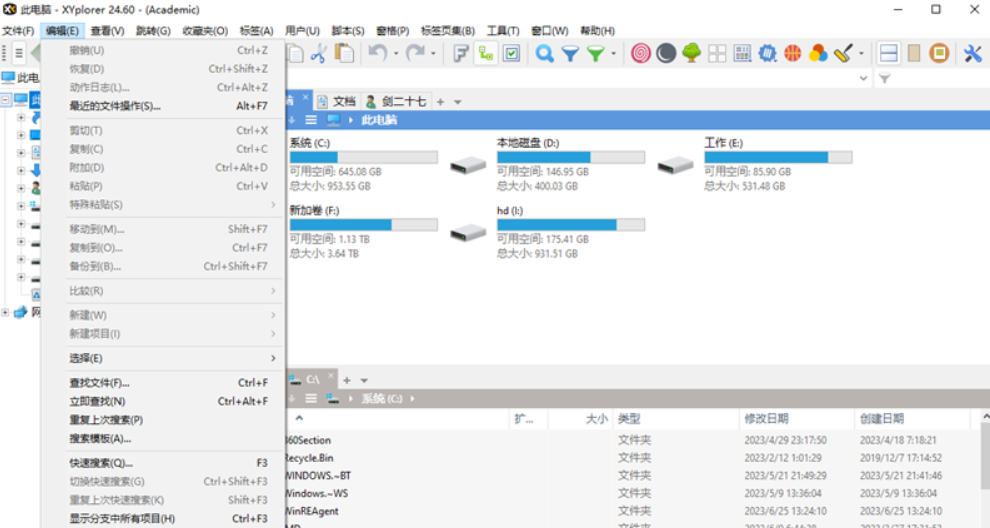Open paintbrush icon dropdown arrow
990x528 pixels.
[x=861, y=54]
